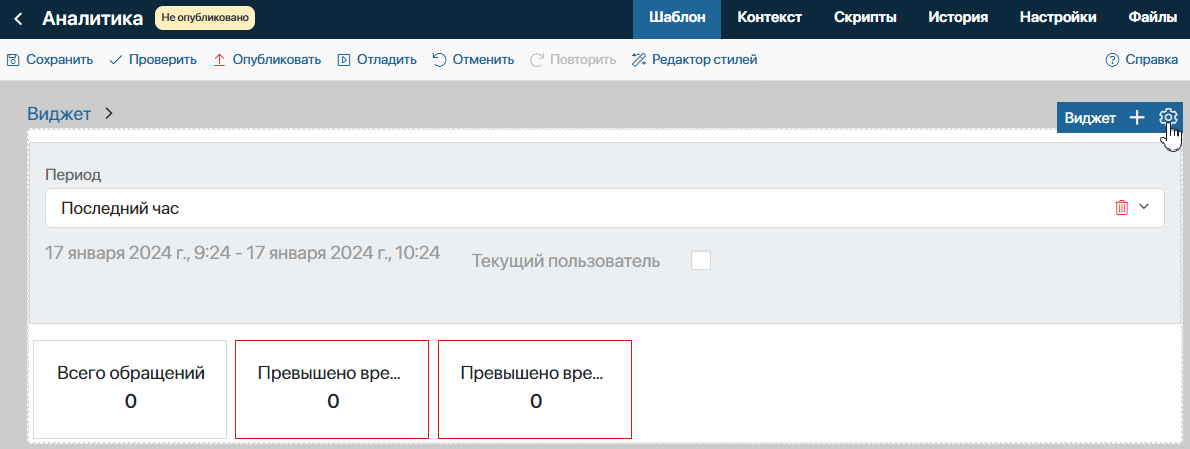Click the Не опубликовано status badge

(x=205, y=18)
